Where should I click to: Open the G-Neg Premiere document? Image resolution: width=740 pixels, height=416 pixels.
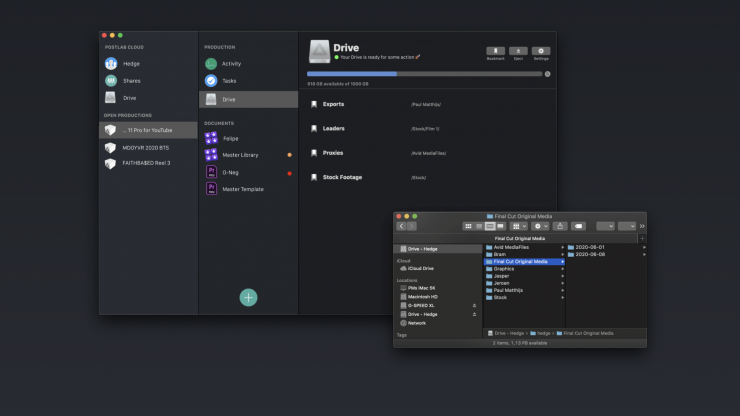click(x=230, y=172)
